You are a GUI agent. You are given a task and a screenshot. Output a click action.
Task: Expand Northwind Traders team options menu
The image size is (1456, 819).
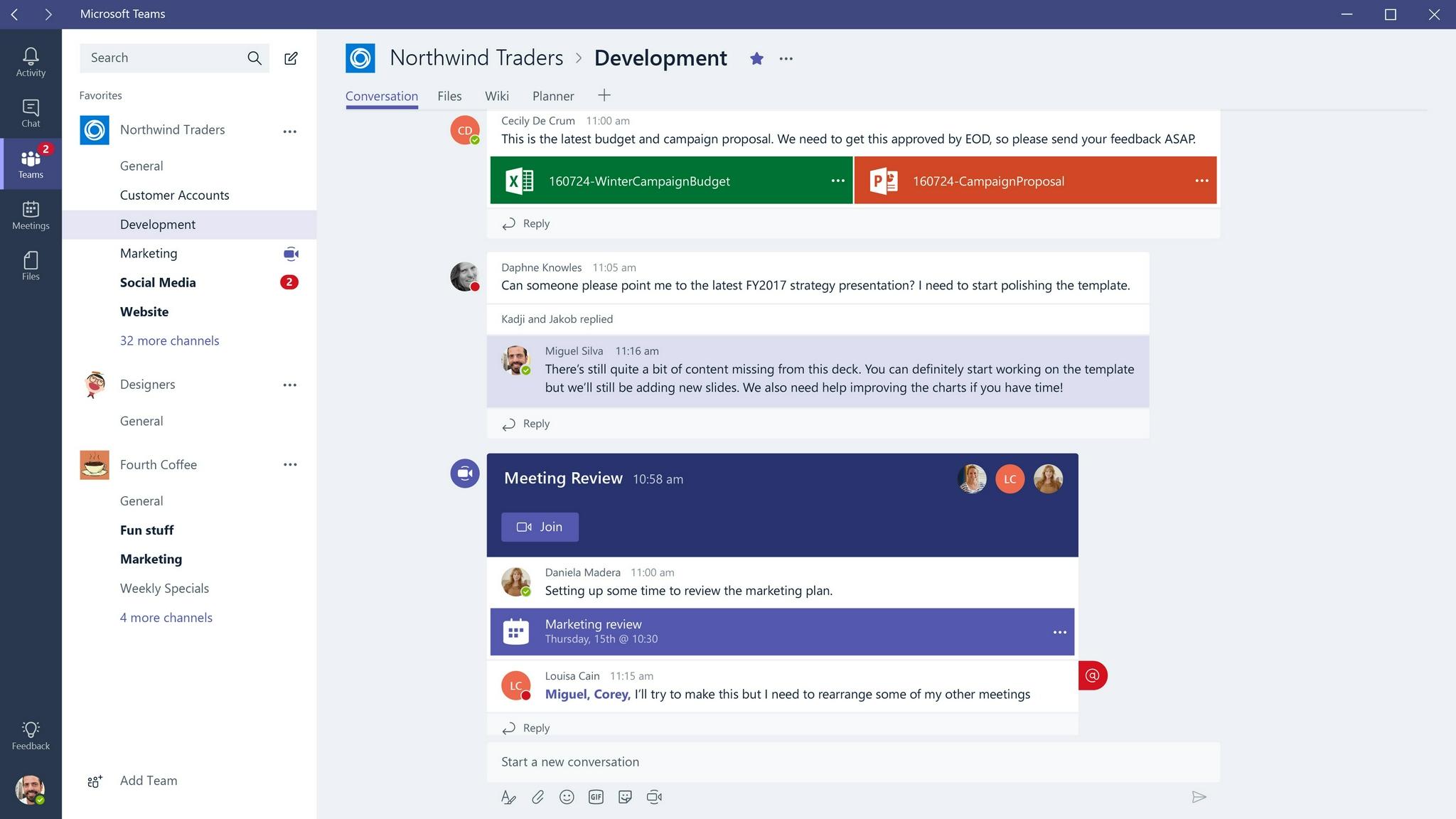[x=290, y=130]
